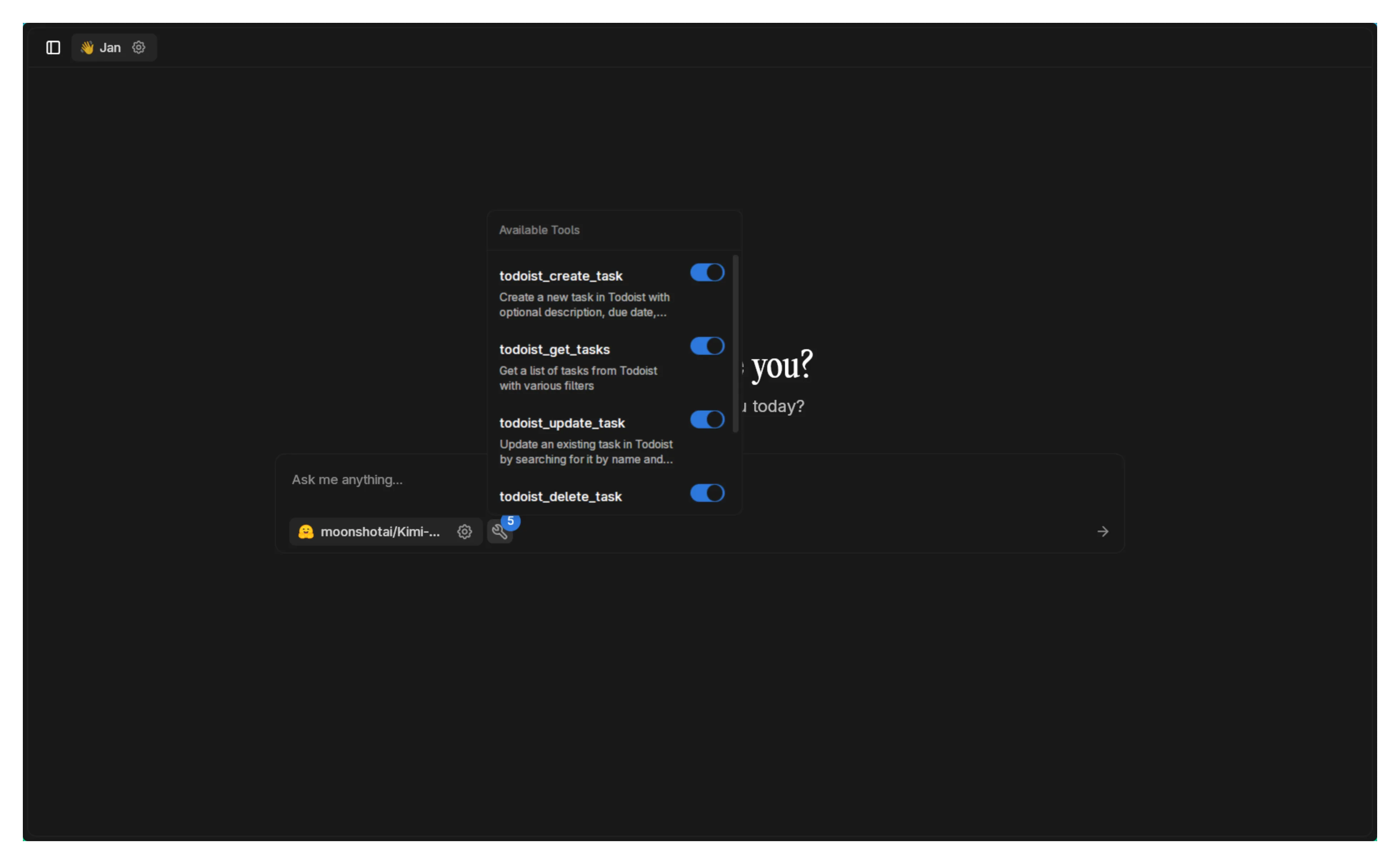Click the todoist_create_task tool description
The image size is (1400, 864).
point(584,305)
